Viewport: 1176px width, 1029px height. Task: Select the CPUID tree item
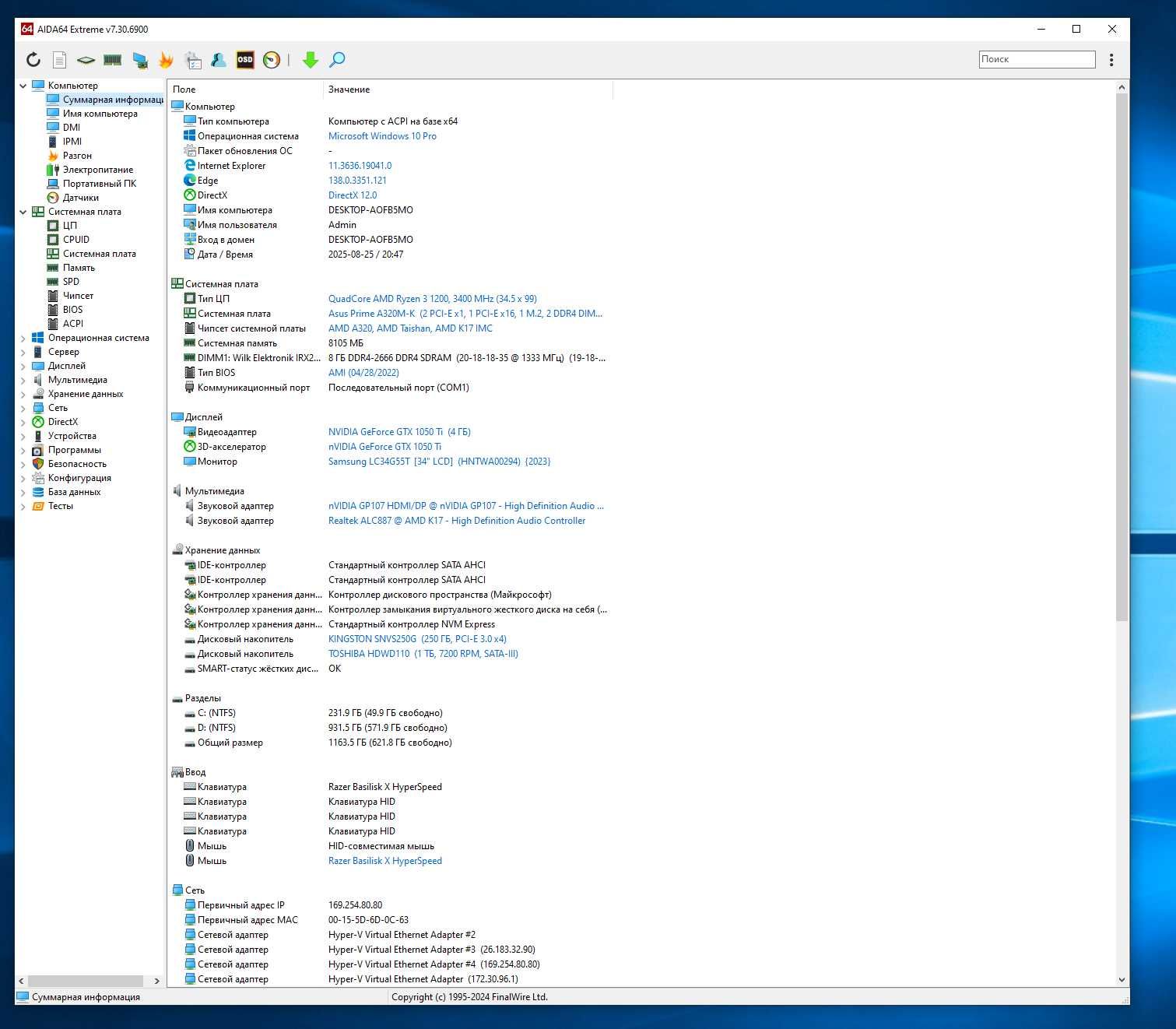pos(76,240)
